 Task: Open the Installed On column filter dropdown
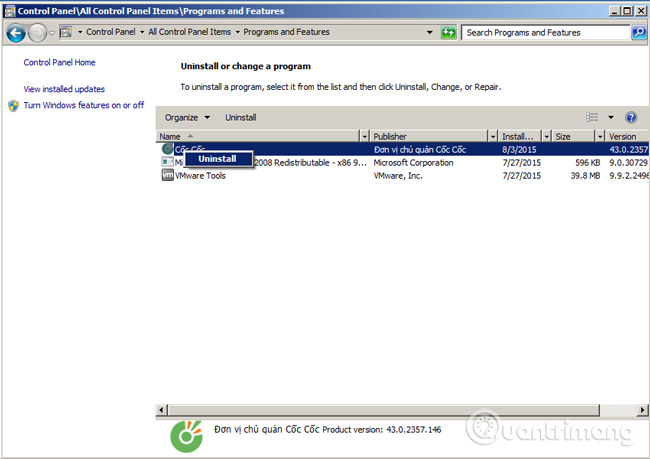click(547, 136)
